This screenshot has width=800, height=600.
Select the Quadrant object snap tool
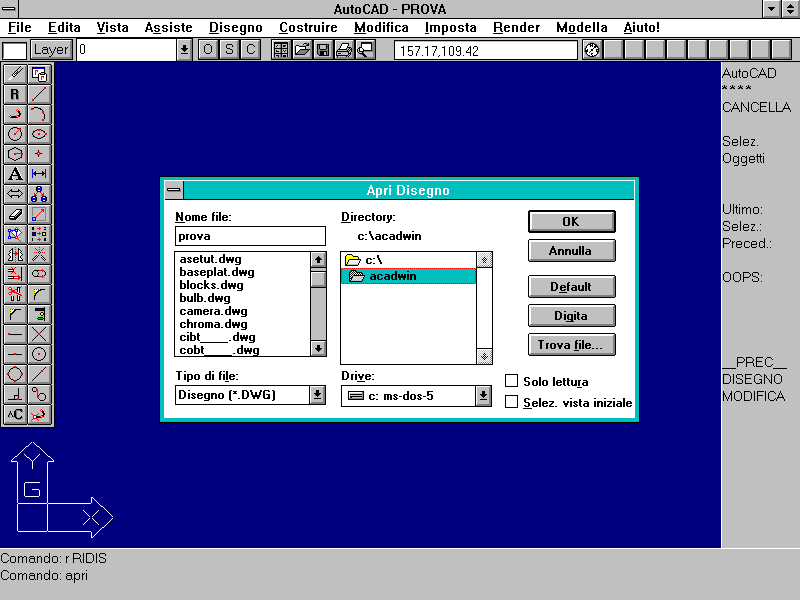[x=15, y=374]
